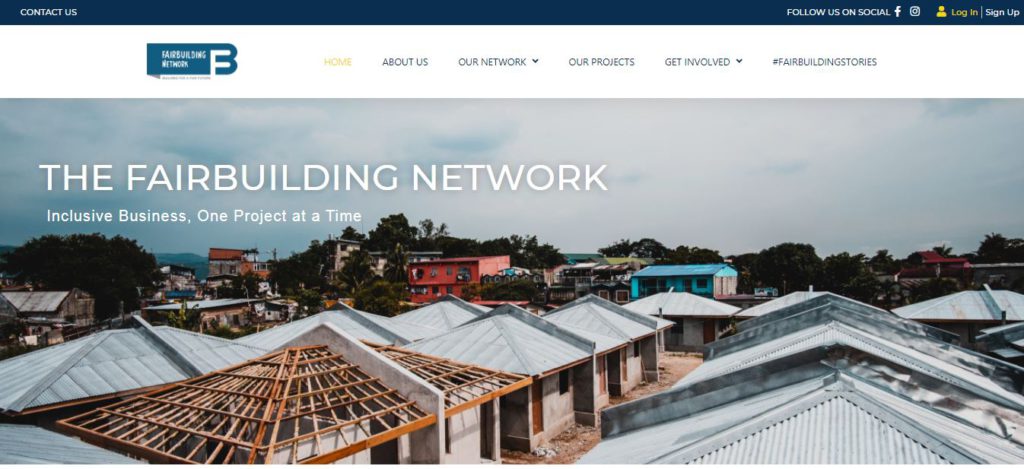Open the About Us page
1024x469 pixels.
point(405,62)
